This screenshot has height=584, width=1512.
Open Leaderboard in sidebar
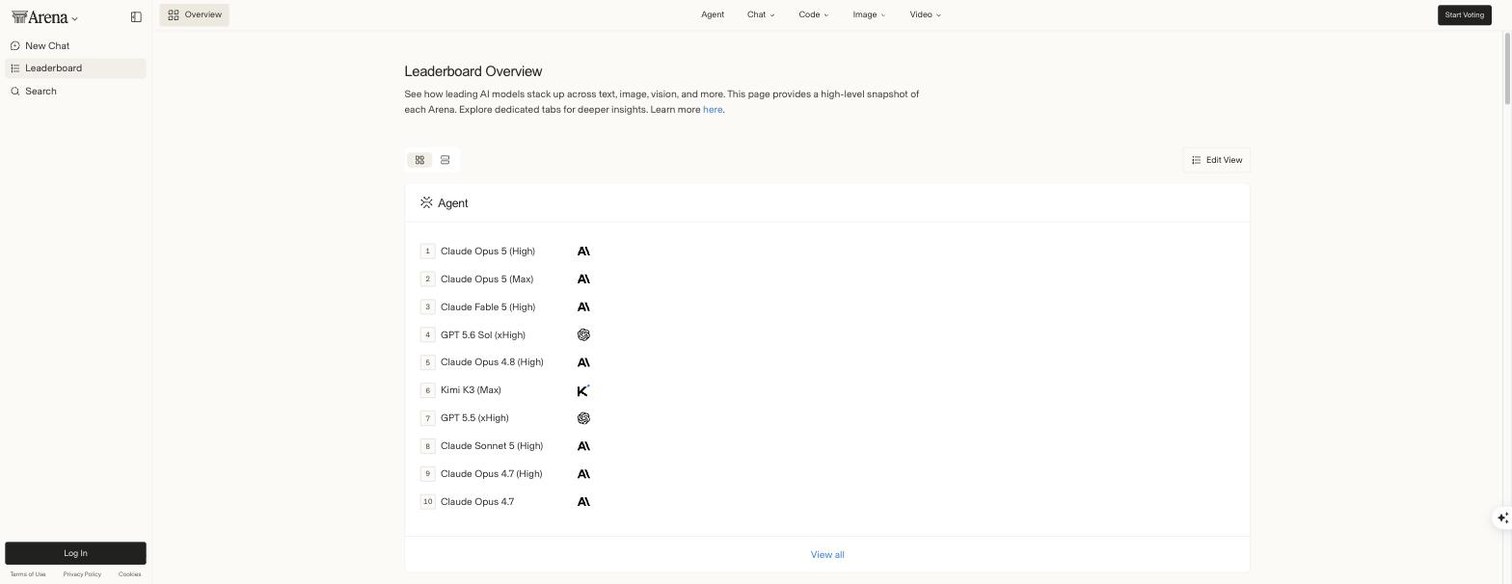point(76,68)
